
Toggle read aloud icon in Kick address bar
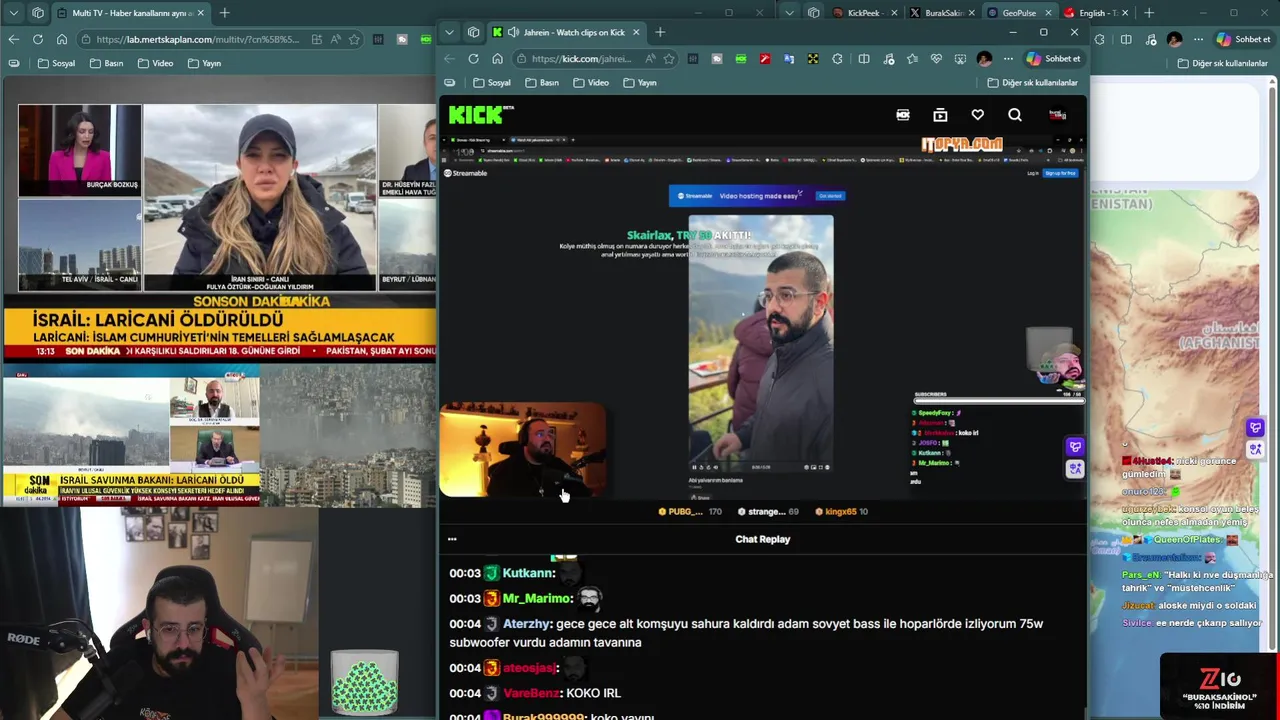650,59
